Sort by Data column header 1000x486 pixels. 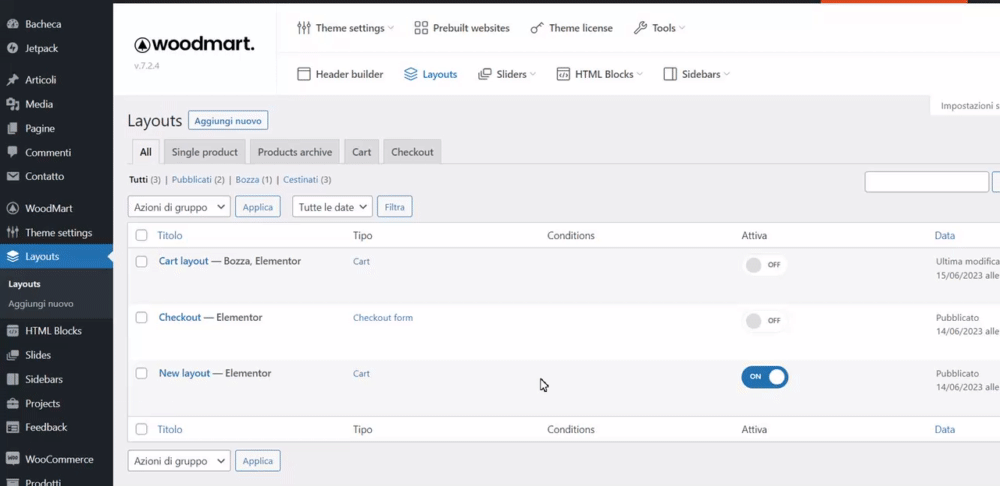click(945, 235)
